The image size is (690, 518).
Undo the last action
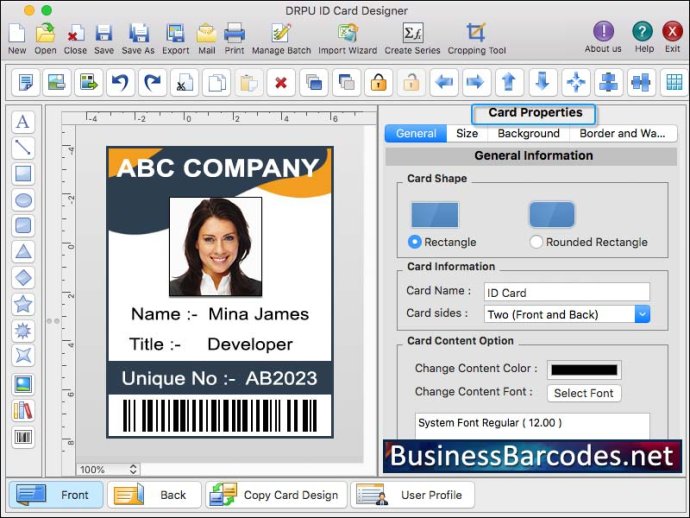click(120, 82)
